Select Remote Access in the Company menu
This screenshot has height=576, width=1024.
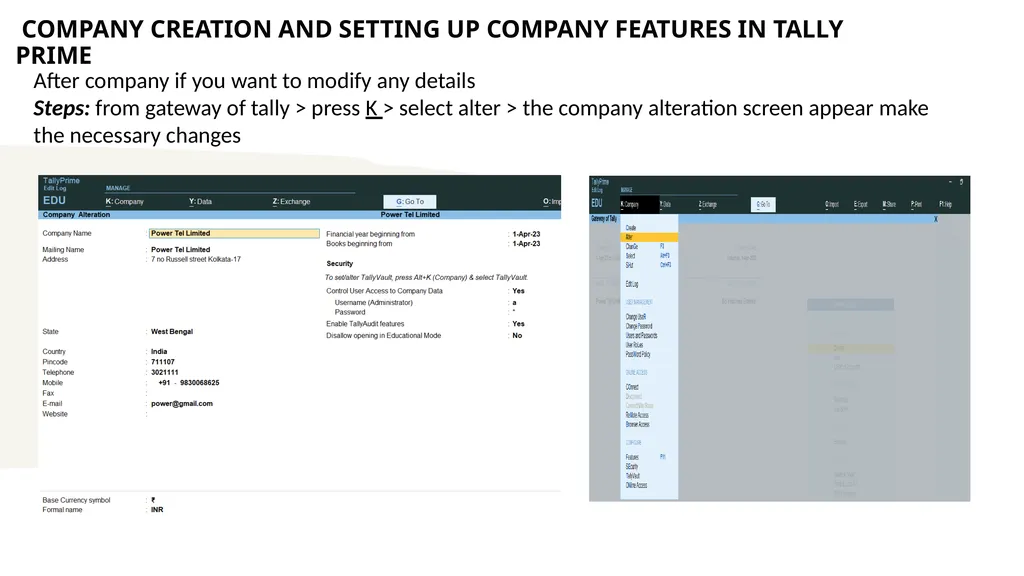tap(637, 415)
